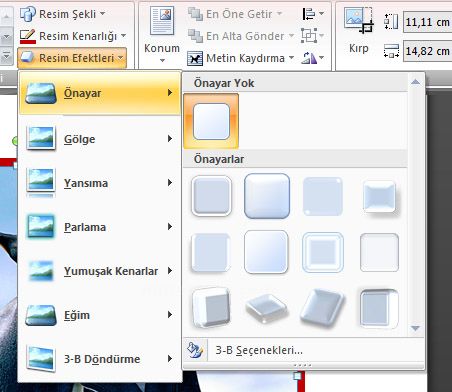Click the Resim Efektleri button

click(x=72, y=58)
